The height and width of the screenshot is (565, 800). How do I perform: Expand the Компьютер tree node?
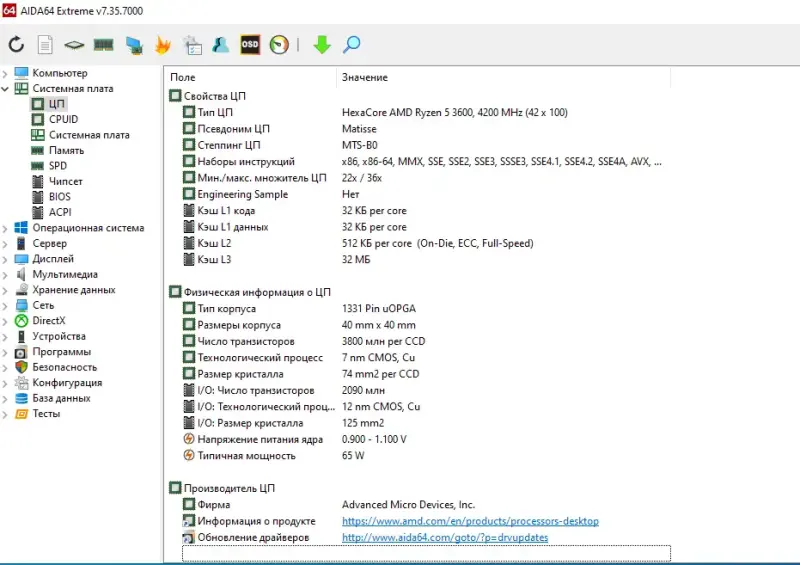[x=5, y=73]
